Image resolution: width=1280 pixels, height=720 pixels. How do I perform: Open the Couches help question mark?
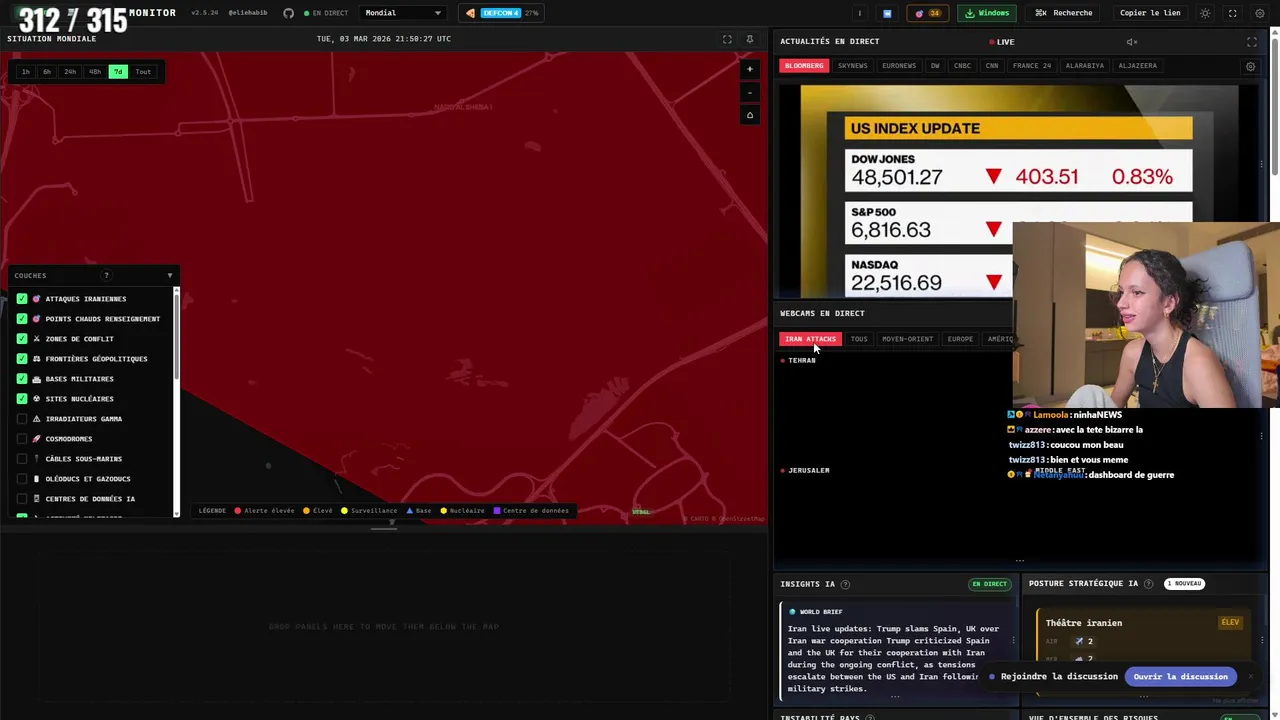(x=106, y=275)
